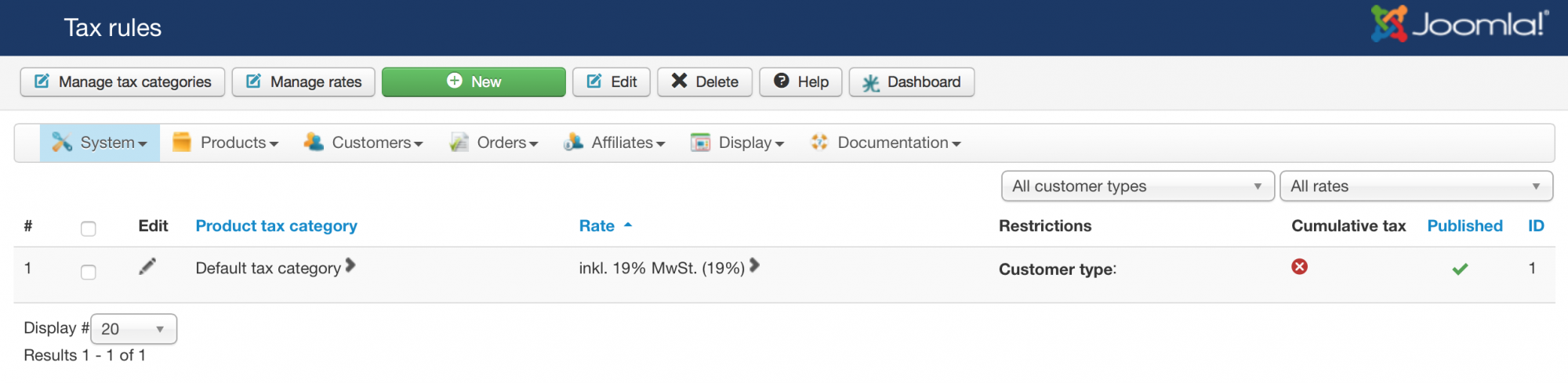Screen dimensions: 1568x383
Task: Click the red cumulative tax cross icon
Action: tap(1299, 267)
